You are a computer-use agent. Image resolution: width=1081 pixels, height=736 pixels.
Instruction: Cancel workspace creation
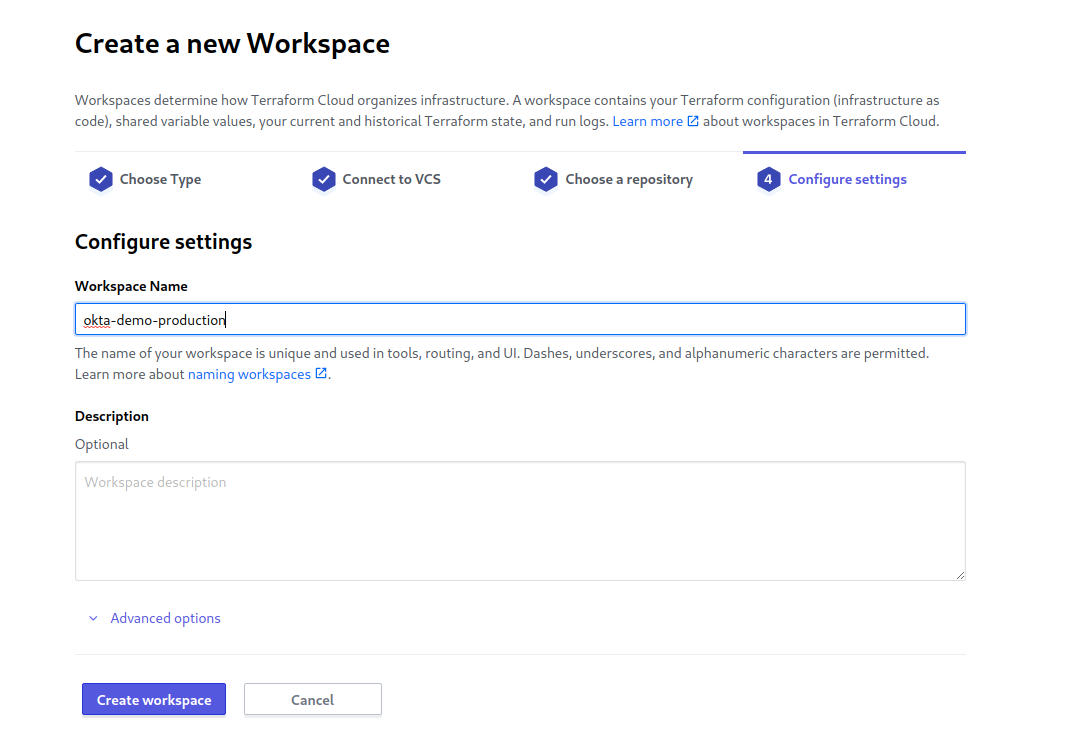[x=312, y=700]
